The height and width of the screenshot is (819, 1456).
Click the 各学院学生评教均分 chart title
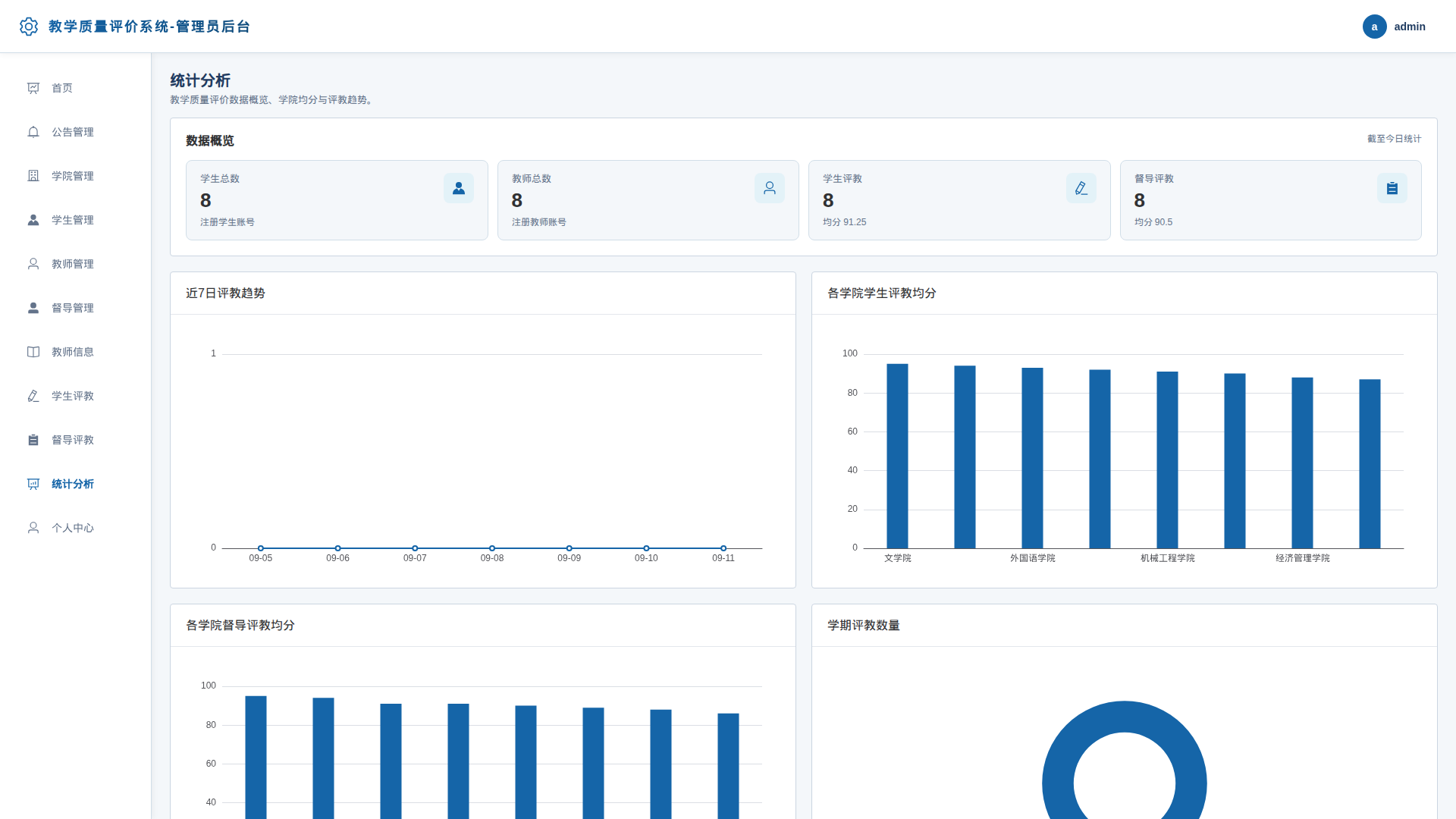point(882,293)
